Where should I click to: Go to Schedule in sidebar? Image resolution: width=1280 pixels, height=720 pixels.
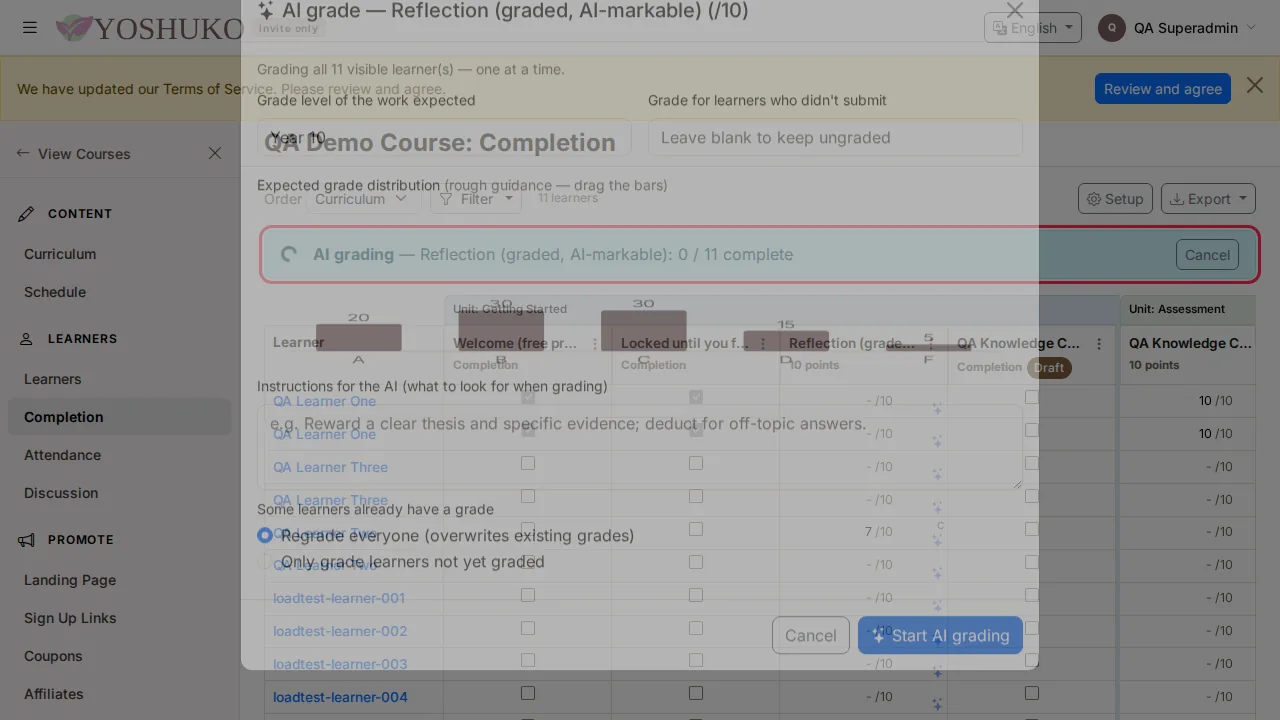55,292
